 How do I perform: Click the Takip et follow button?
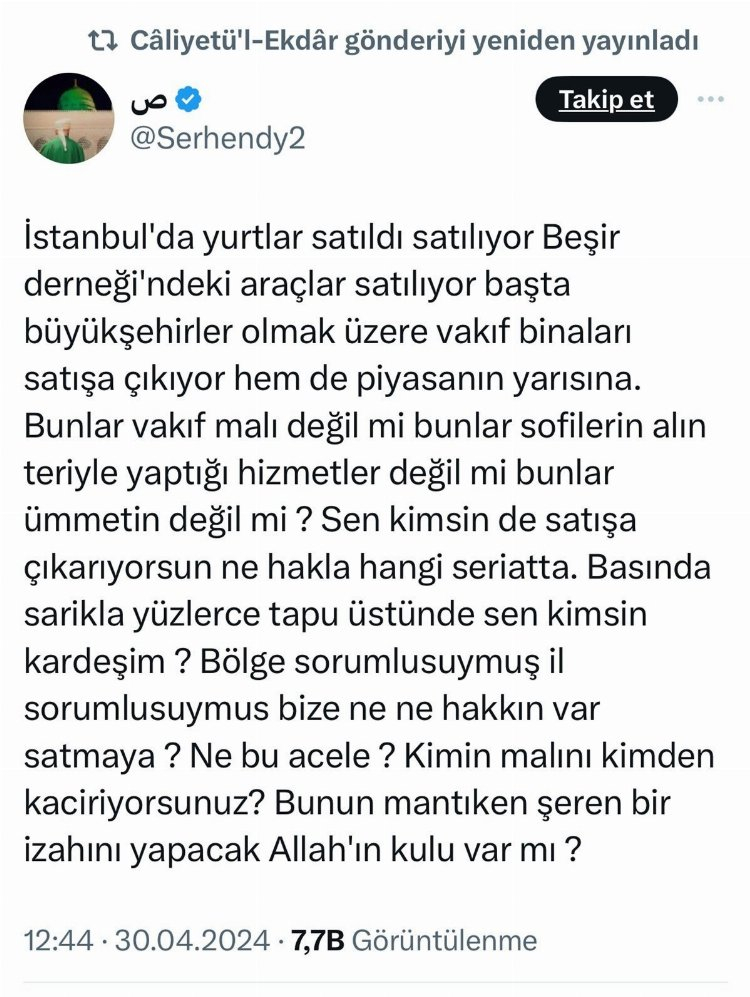click(x=606, y=99)
